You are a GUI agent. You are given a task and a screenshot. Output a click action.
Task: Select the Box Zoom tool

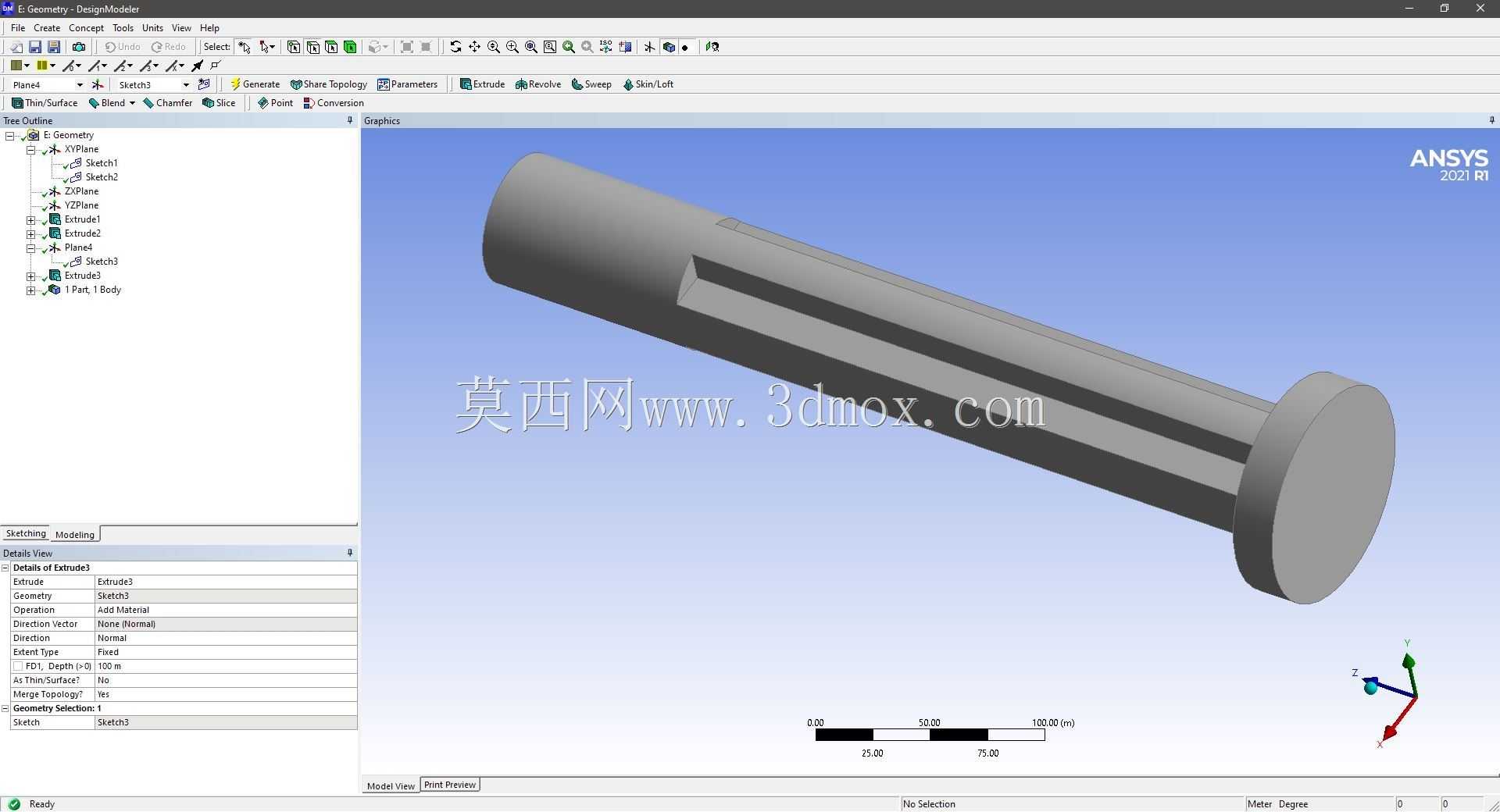pyautogui.click(x=512, y=47)
